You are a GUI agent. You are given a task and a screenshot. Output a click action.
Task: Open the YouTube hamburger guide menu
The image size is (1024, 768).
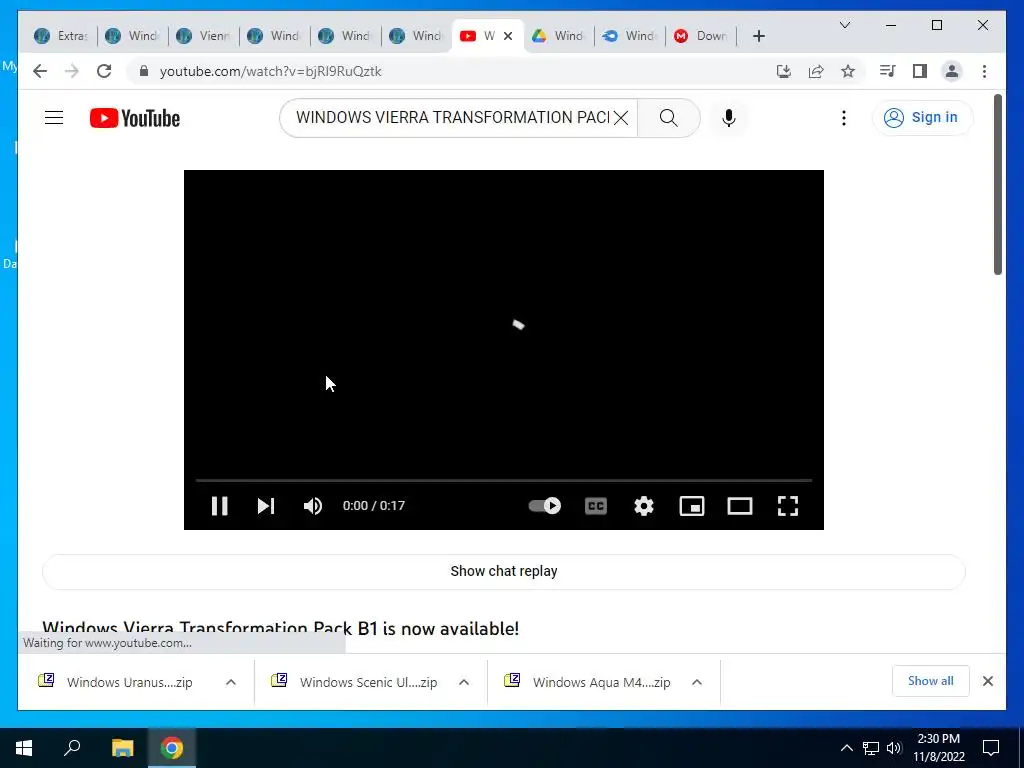pyautogui.click(x=54, y=118)
